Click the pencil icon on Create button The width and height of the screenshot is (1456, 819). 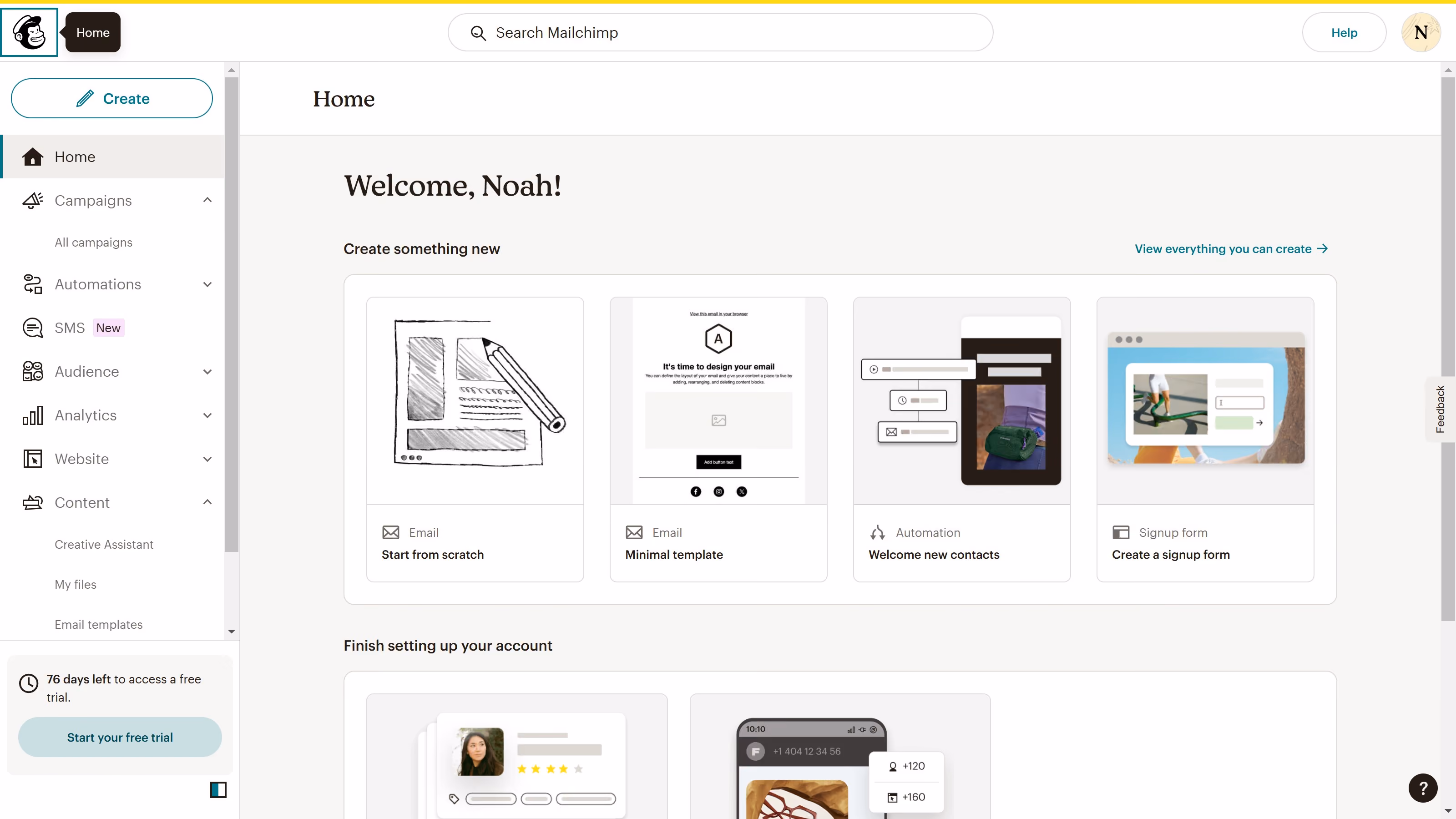pos(85,98)
